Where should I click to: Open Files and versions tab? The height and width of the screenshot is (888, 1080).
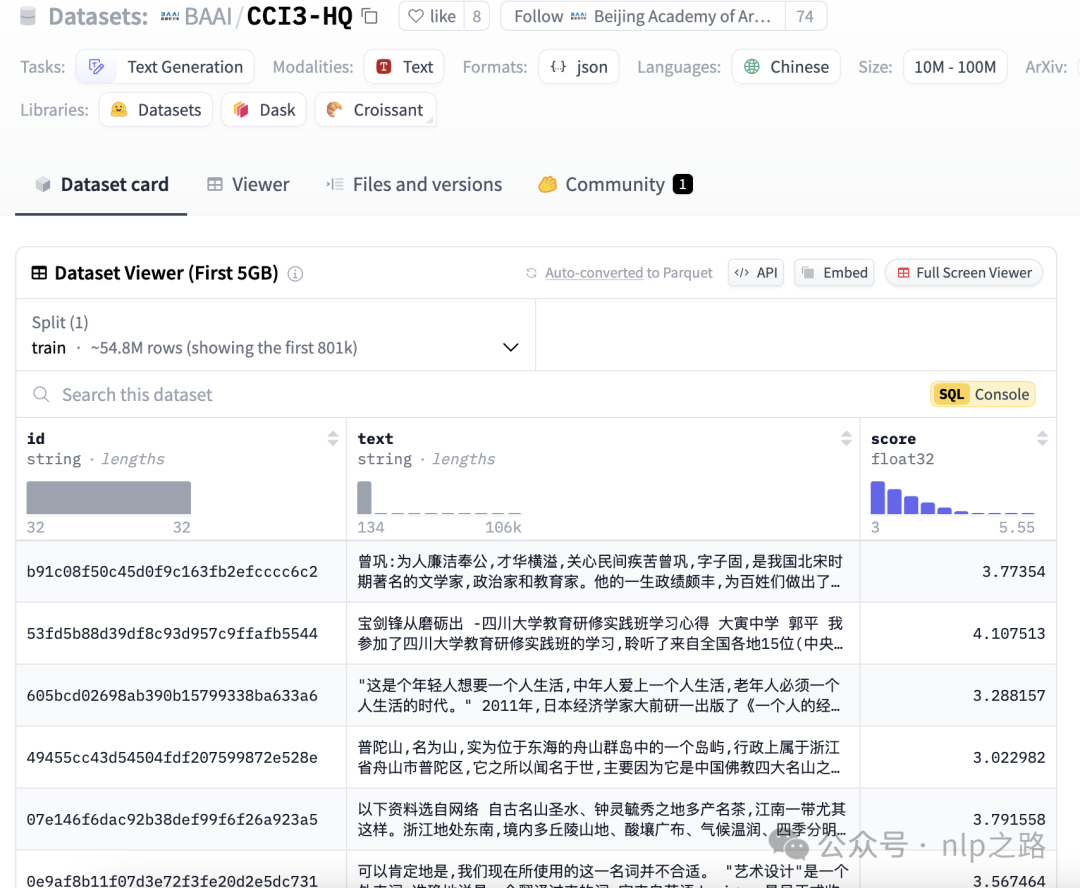click(414, 185)
